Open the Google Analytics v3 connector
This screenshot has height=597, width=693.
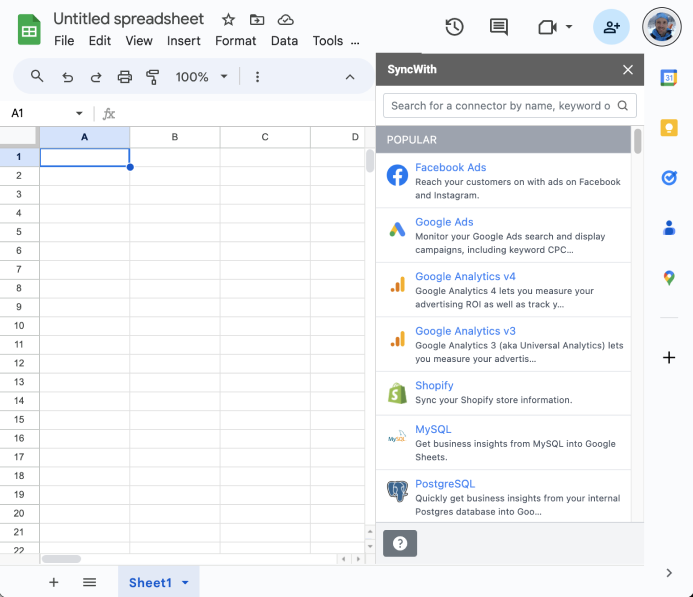click(x=503, y=345)
